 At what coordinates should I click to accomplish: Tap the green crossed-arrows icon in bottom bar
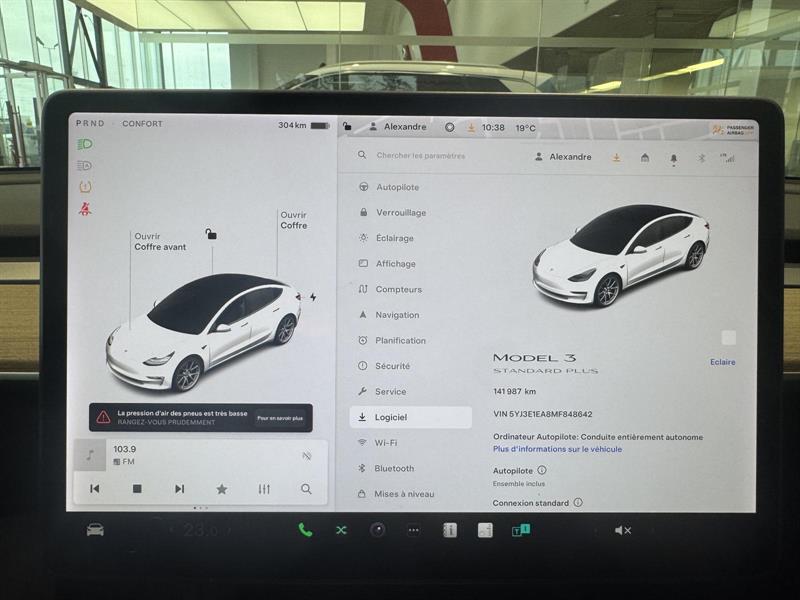click(341, 531)
